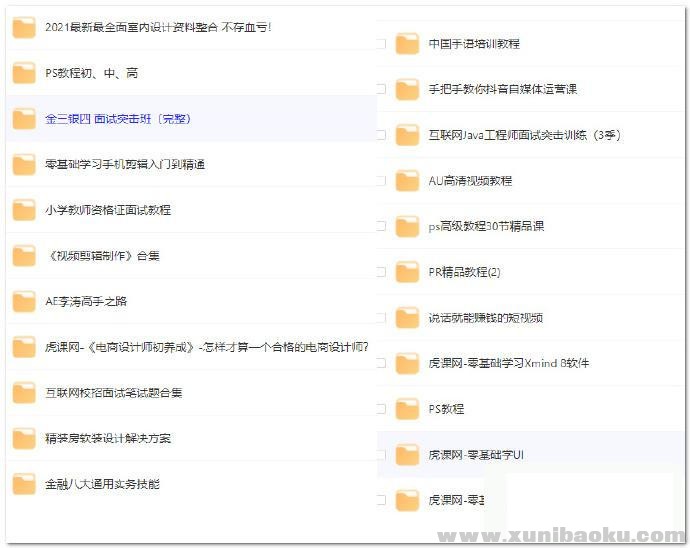Screen dimensions: 690x548
Task: Click the folder icon beside 精装房软装设计解决方案
Action: click(24, 438)
